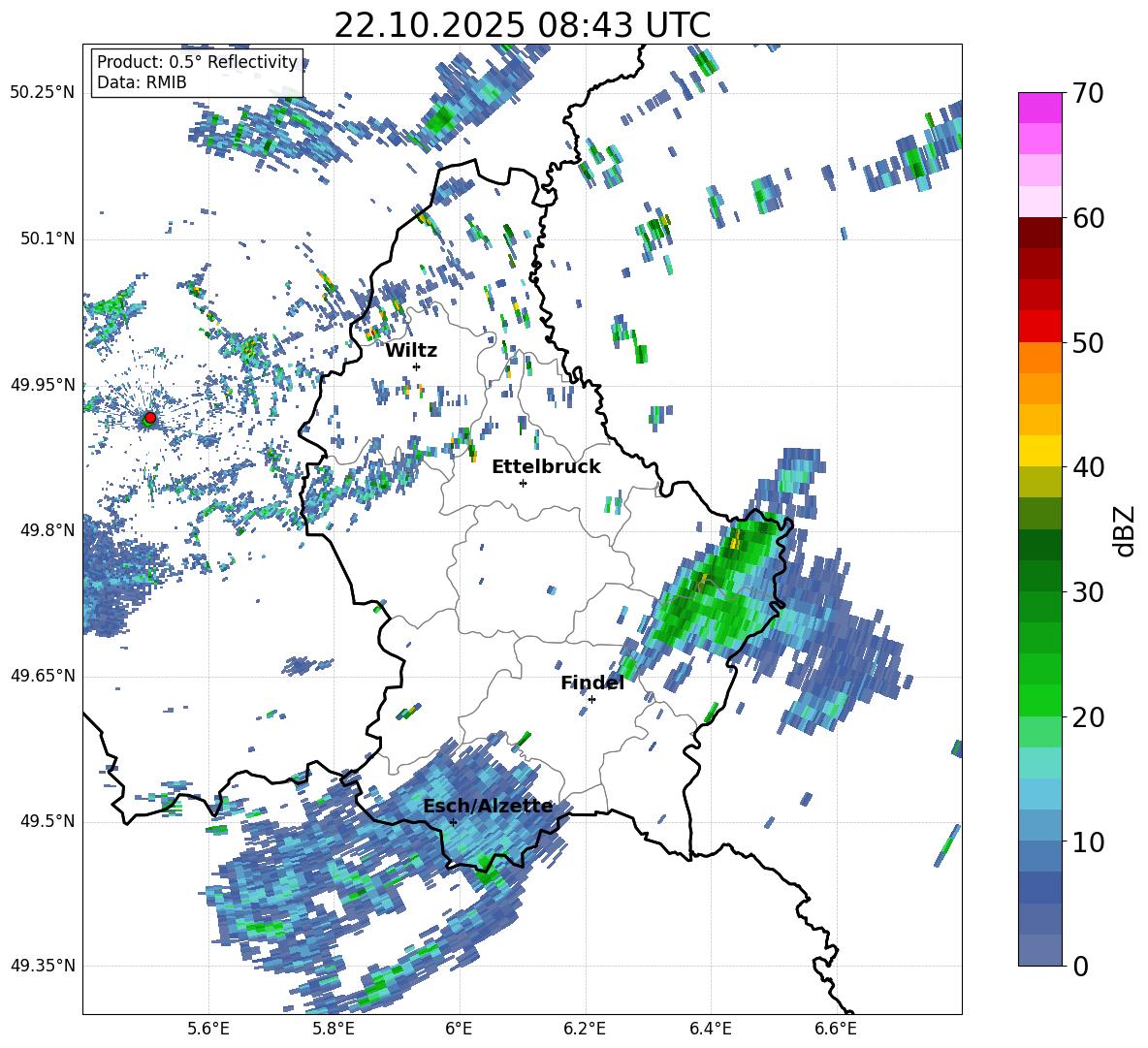The image size is (1148, 1048).
Task: Click the Wiltz cross marker
Action: coord(416,366)
